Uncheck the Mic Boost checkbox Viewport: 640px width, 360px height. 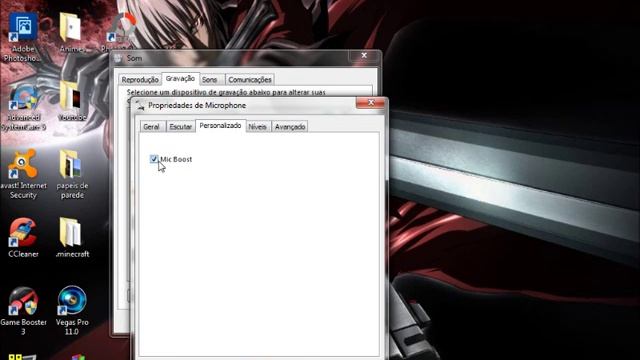point(154,159)
